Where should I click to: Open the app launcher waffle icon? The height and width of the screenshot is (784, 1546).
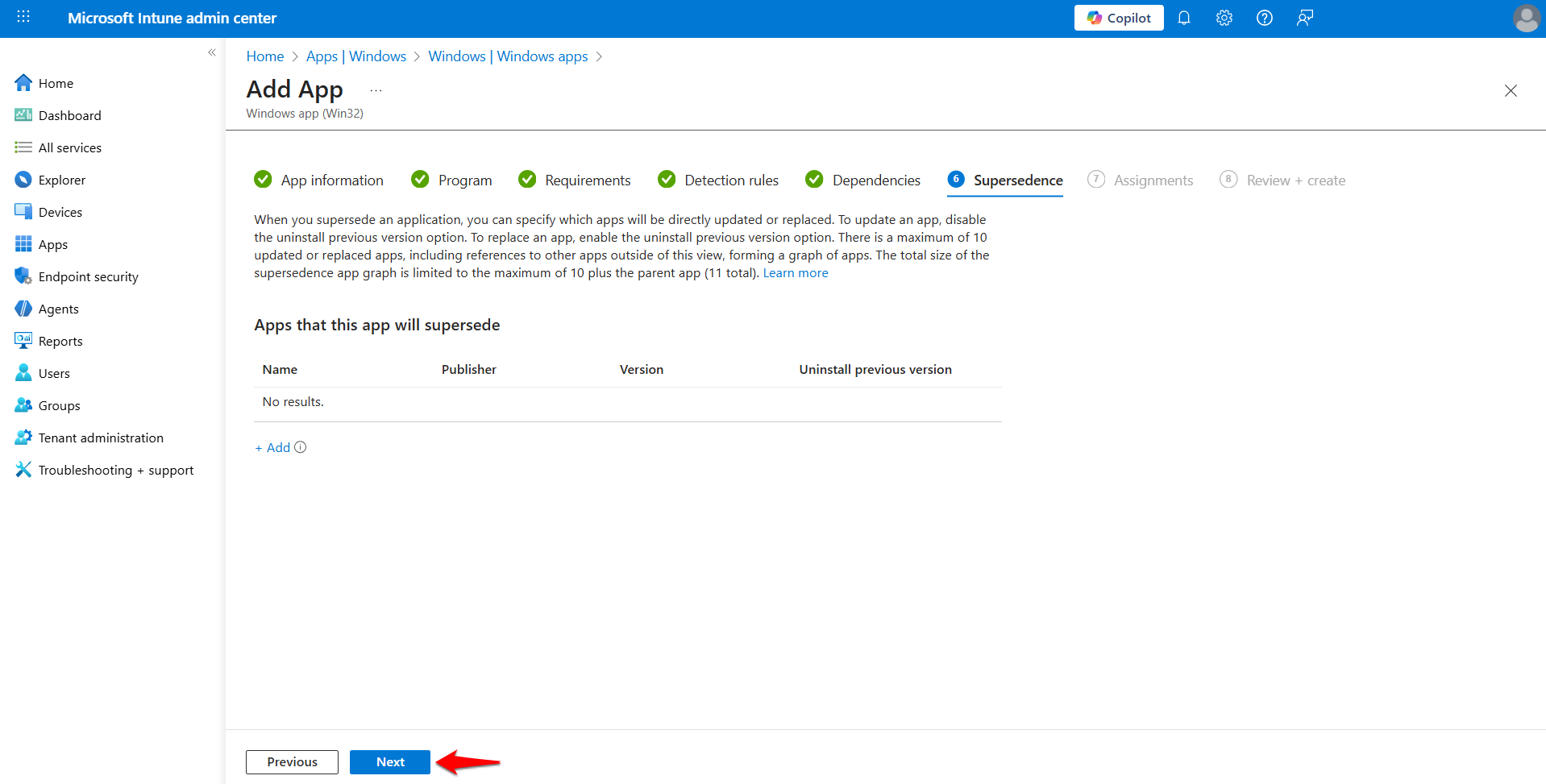[x=23, y=17]
